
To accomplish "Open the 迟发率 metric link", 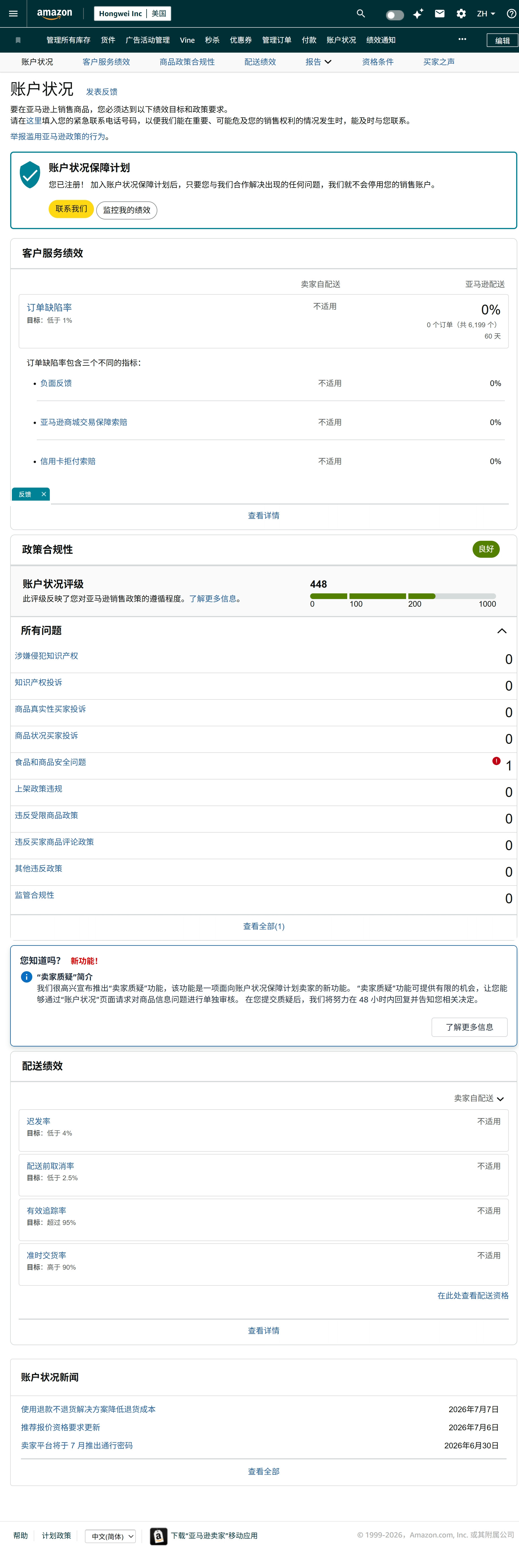I will pos(38,1121).
